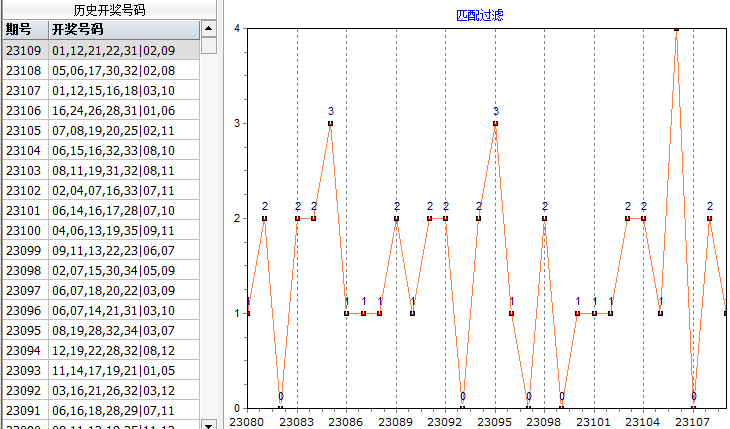The height and width of the screenshot is (429, 730).
Task: Click the 0 data point near 23082
Action: [281, 408]
